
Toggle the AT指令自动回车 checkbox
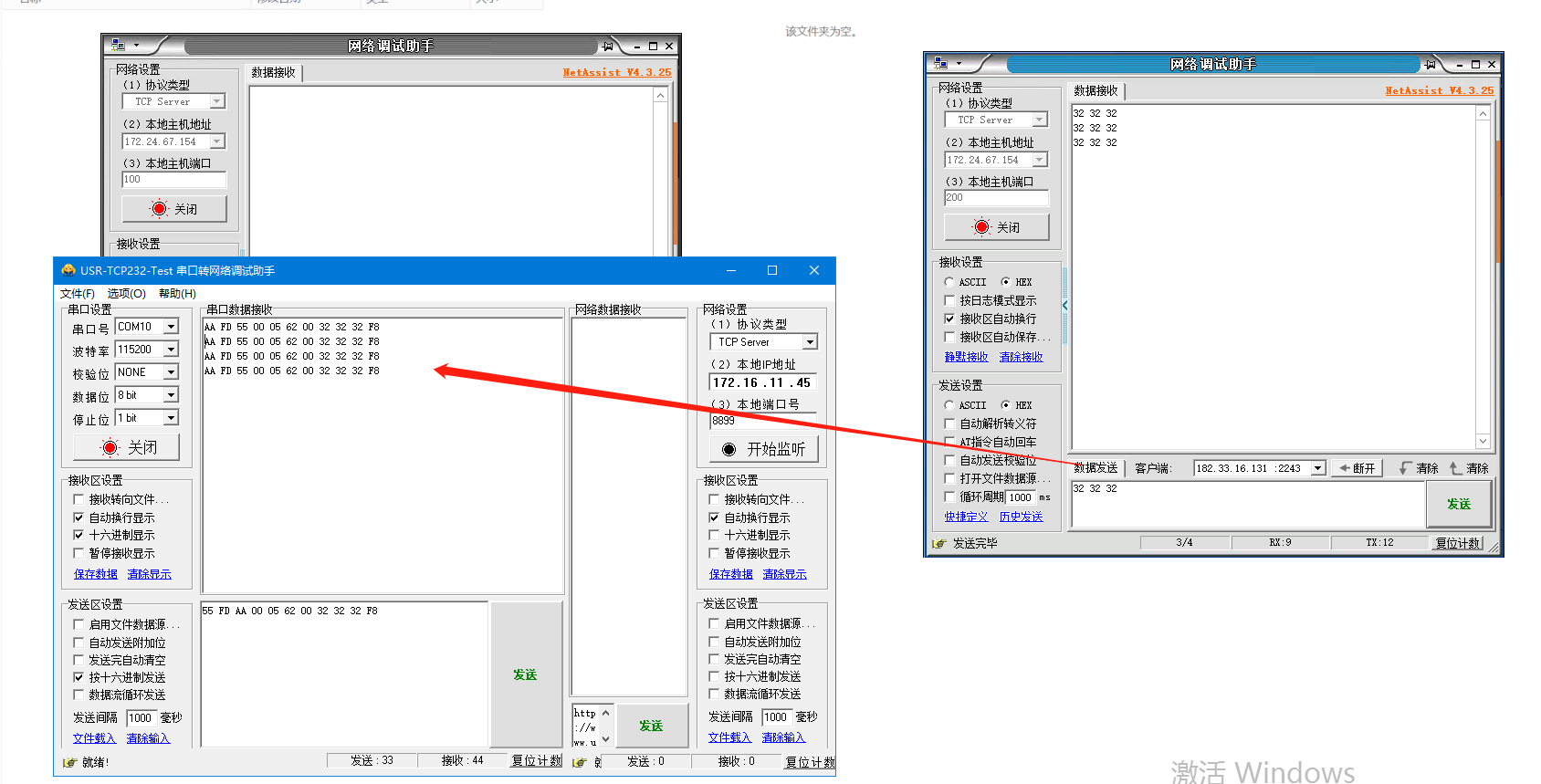pyautogui.click(x=949, y=442)
